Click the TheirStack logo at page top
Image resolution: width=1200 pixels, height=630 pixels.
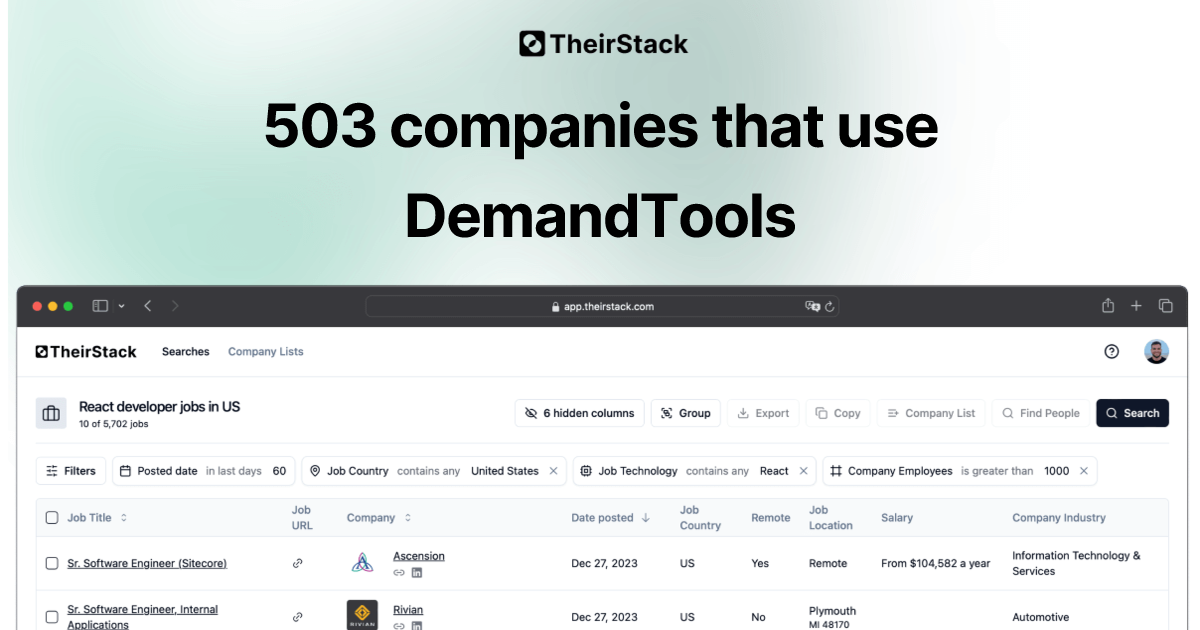pyautogui.click(x=603, y=44)
